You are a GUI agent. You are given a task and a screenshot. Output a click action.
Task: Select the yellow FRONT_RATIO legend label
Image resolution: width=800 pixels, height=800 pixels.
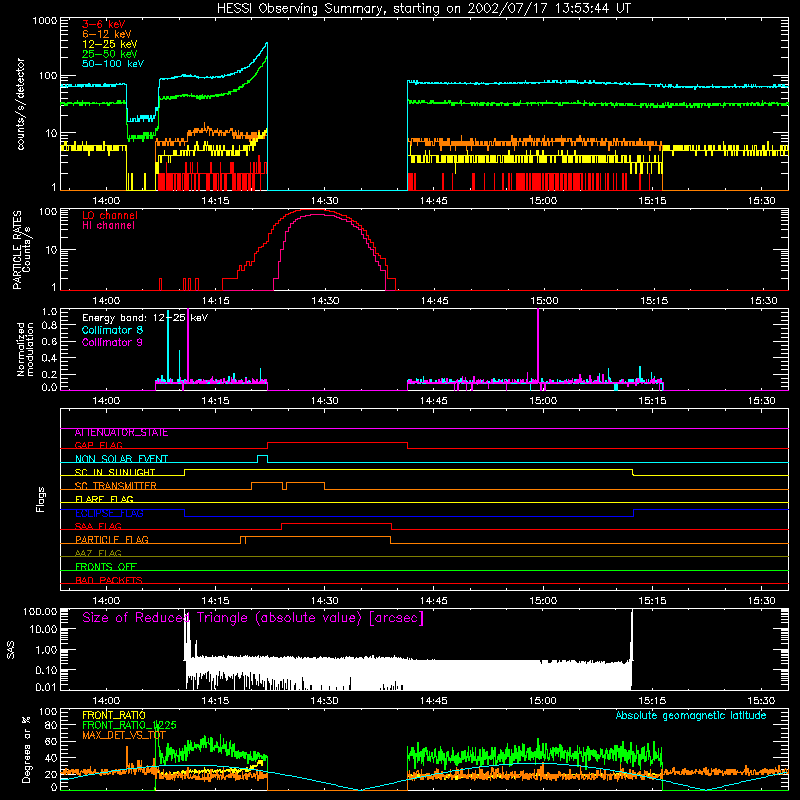(x=114, y=715)
